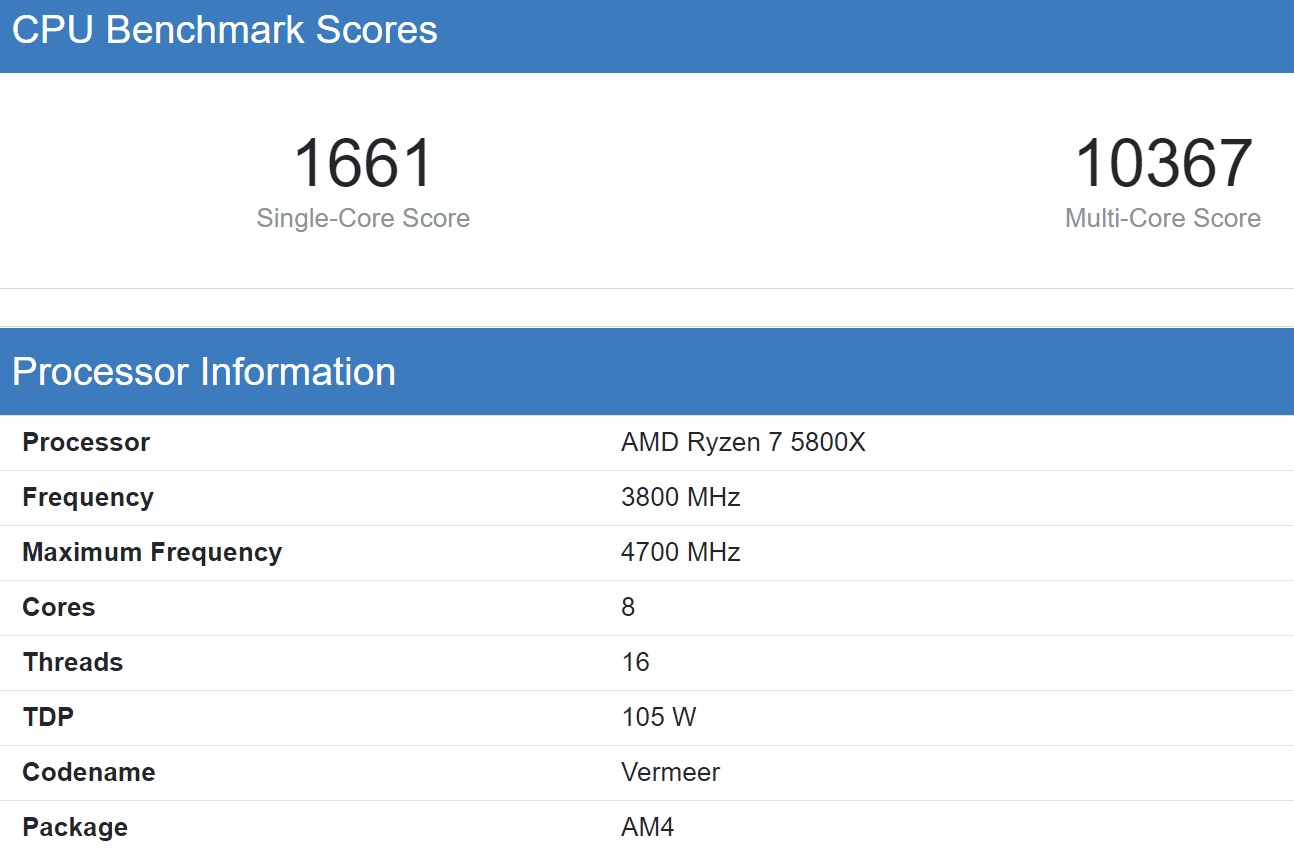Select the 3800 MHz value
Image resolution: width=1294 pixels, height=851 pixels.
pyautogui.click(x=681, y=497)
